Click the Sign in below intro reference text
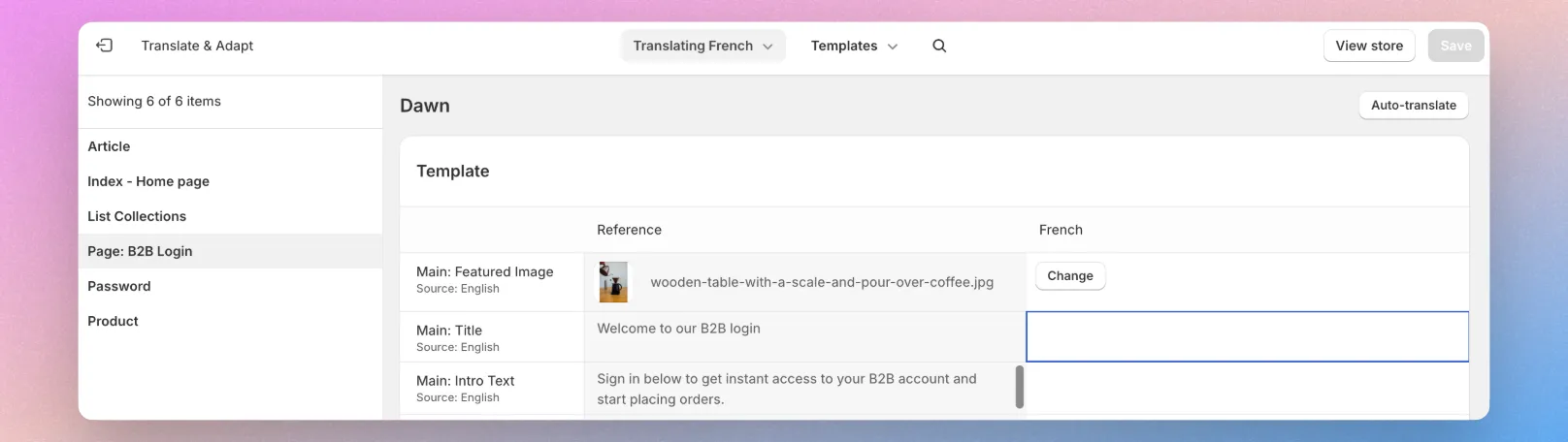This screenshot has width=1568, height=442. click(x=787, y=389)
